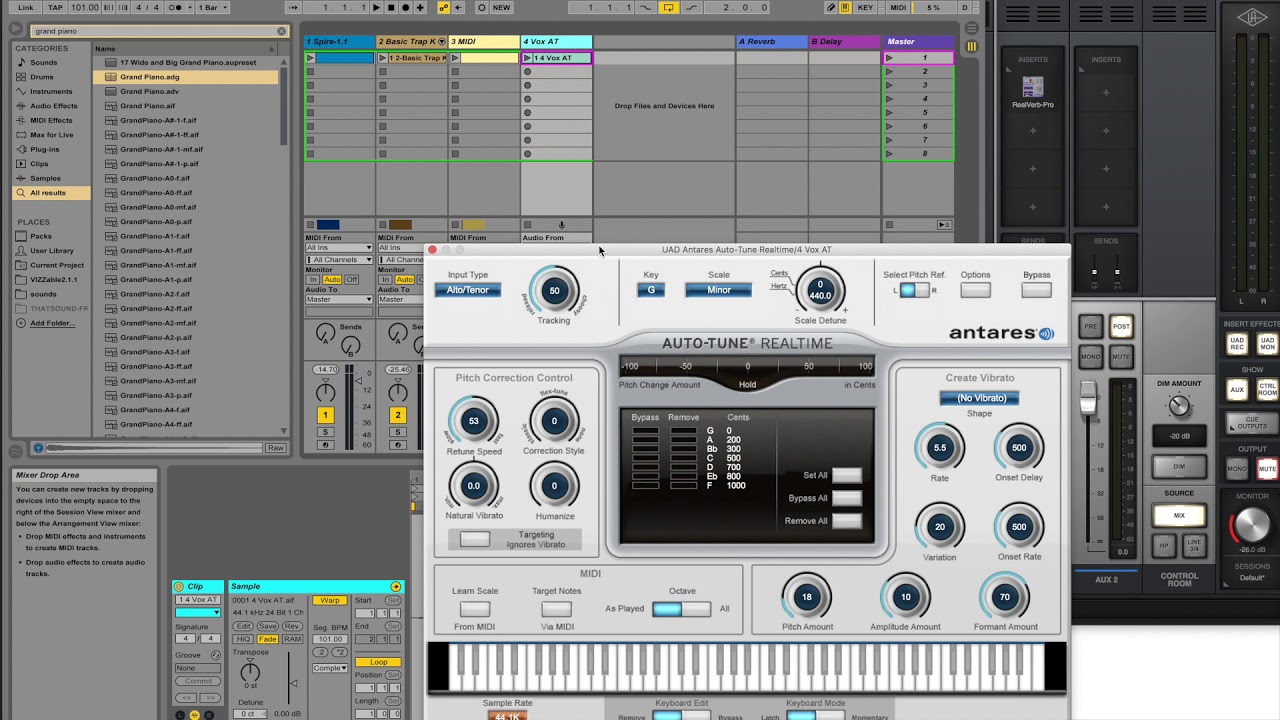
Task: Toggle Target Notes Via MIDI button
Action: tap(556, 608)
